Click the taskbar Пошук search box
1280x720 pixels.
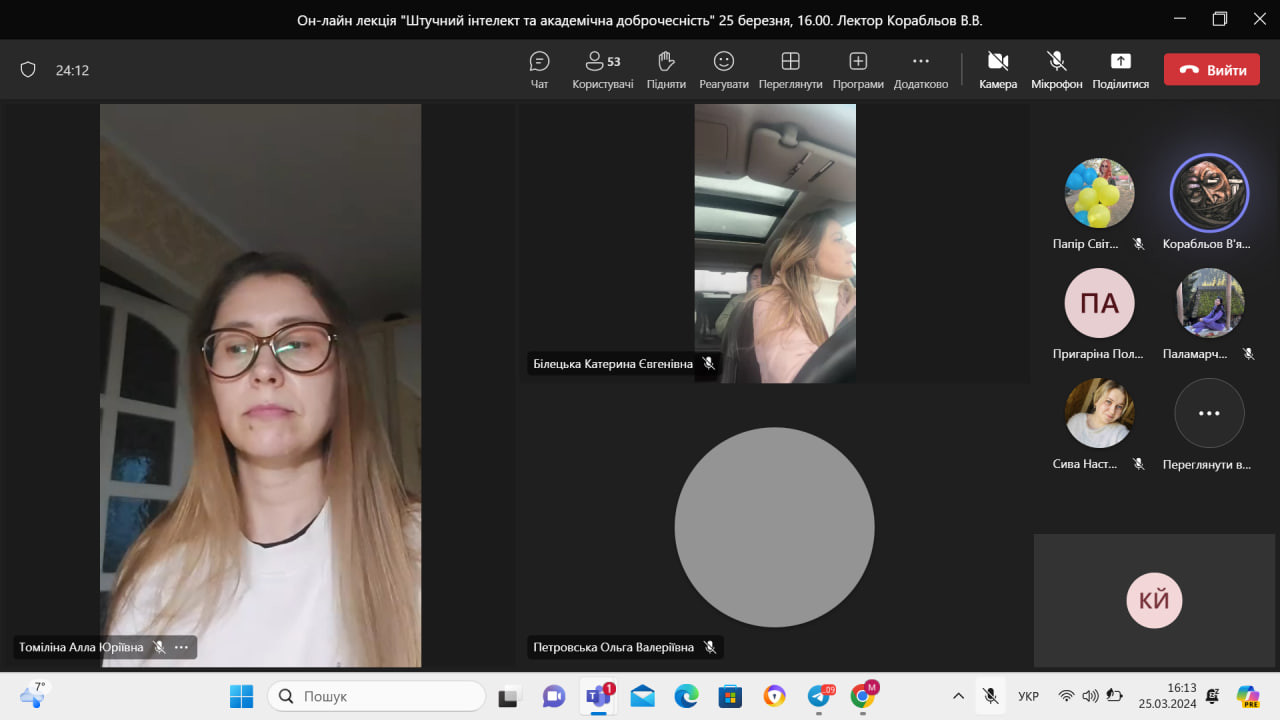pos(376,696)
